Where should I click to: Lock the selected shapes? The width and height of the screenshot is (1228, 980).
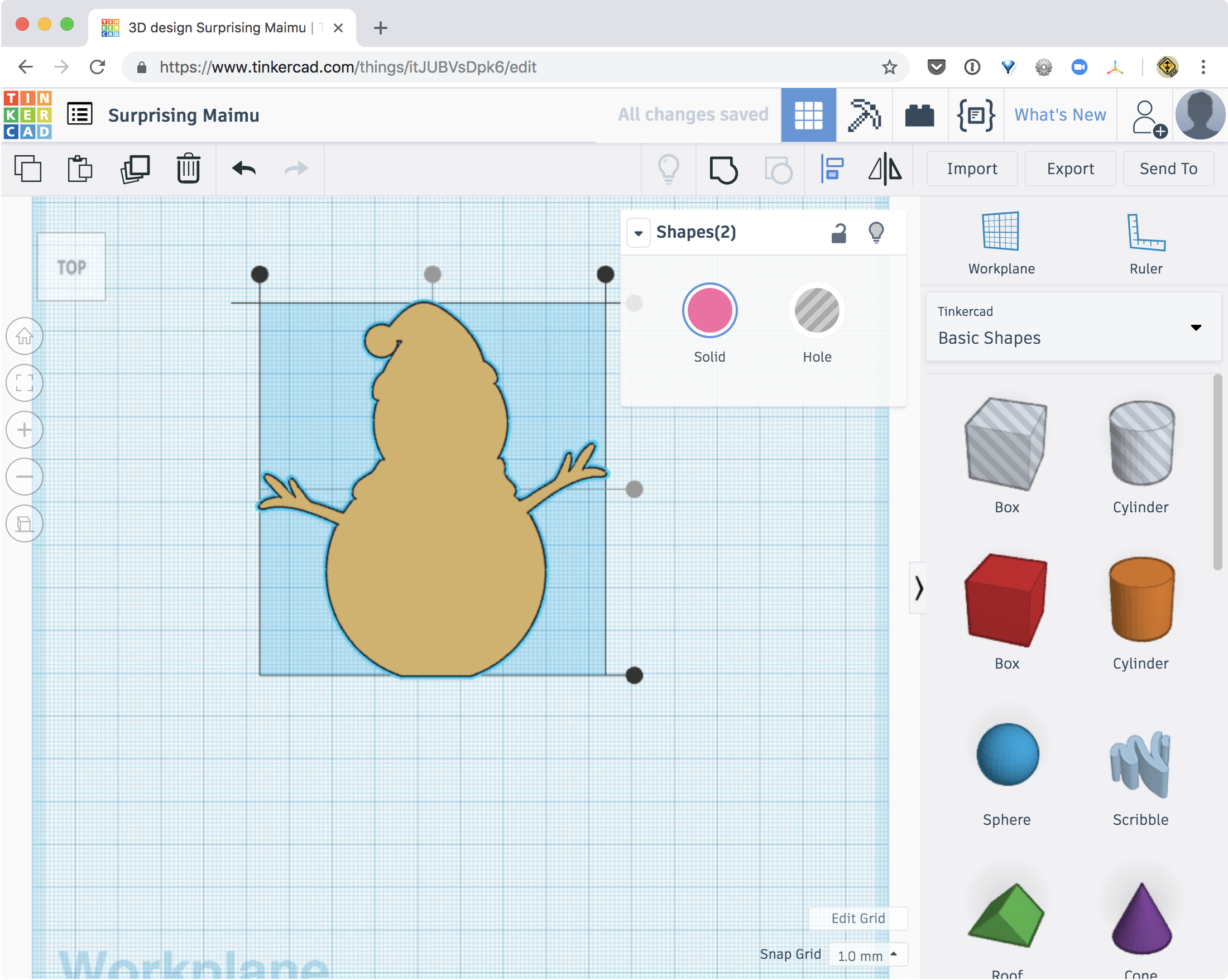(x=838, y=232)
